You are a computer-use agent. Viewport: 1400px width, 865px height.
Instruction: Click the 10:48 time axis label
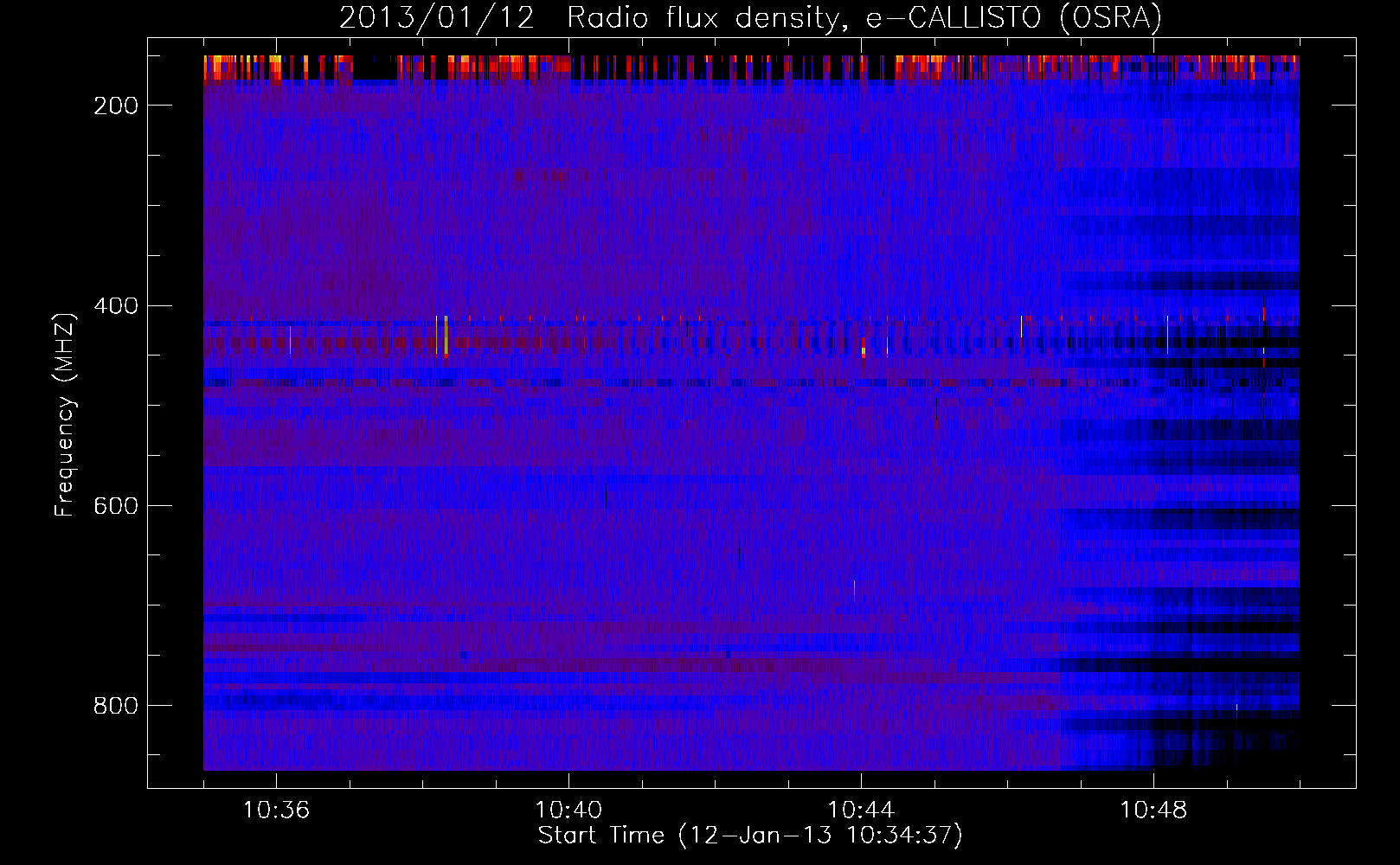pos(1153,811)
